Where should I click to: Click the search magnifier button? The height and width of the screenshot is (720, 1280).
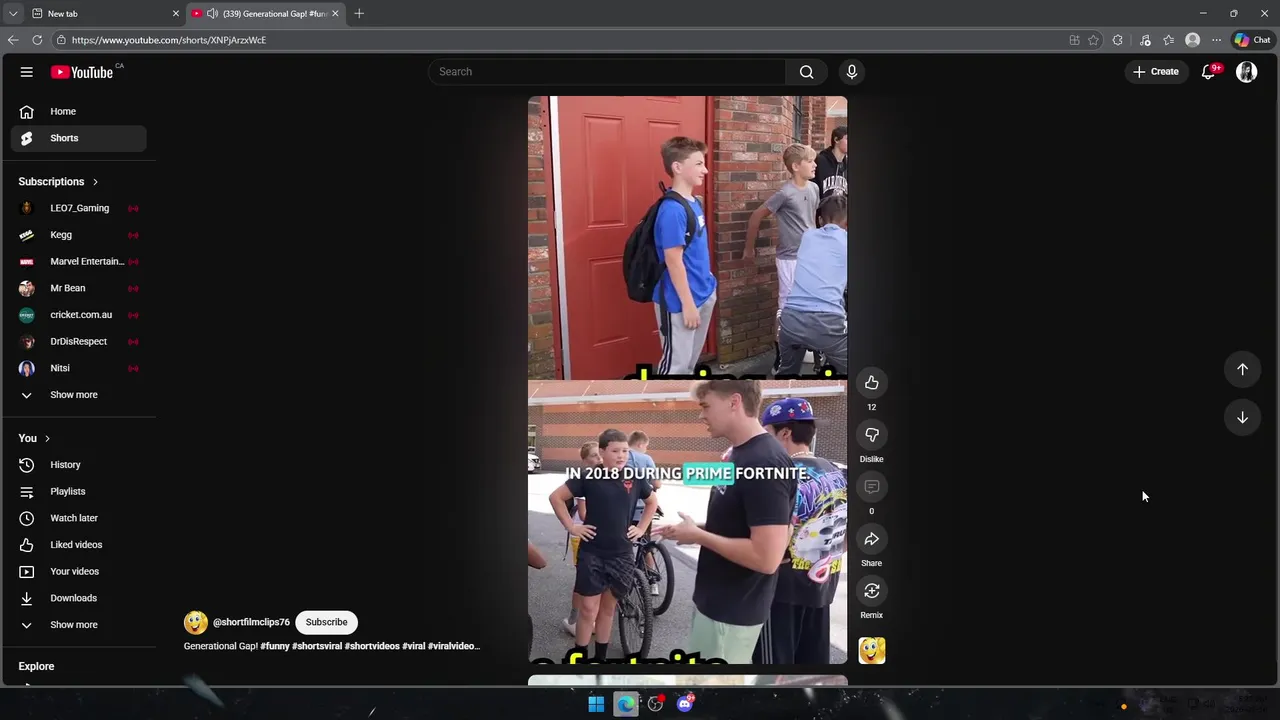806,72
